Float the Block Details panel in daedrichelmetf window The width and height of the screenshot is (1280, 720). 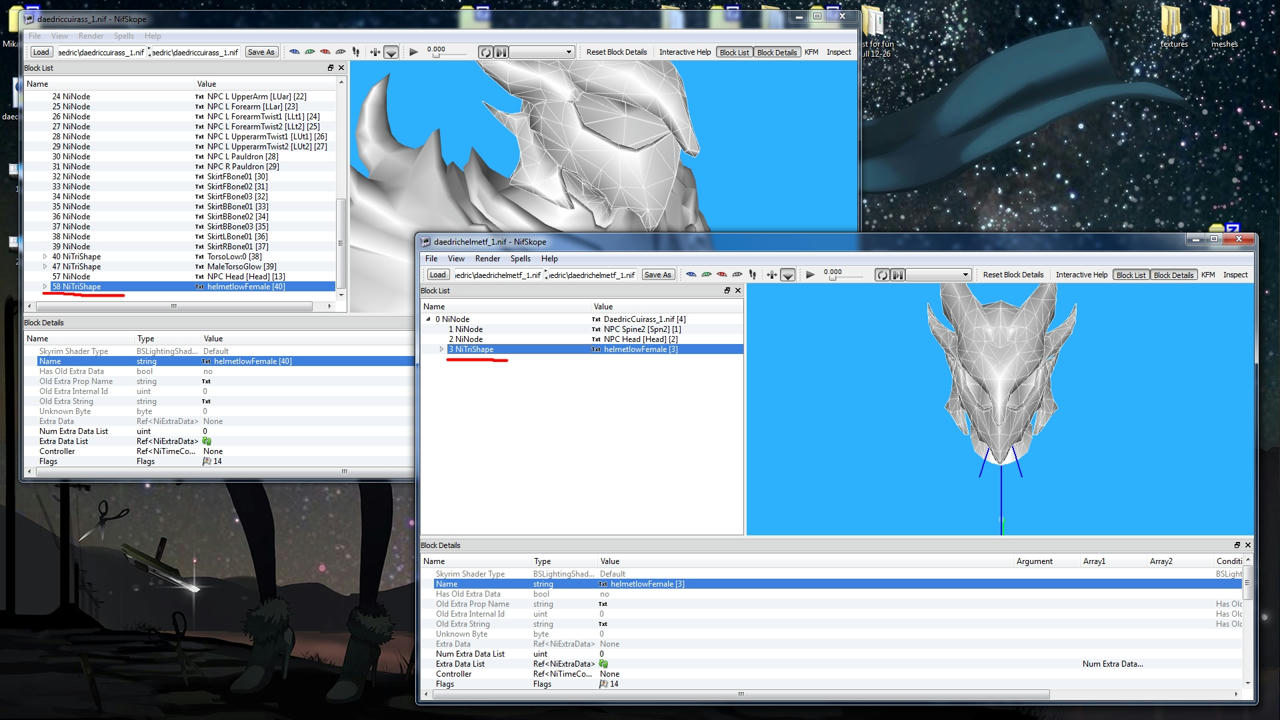click(1237, 545)
